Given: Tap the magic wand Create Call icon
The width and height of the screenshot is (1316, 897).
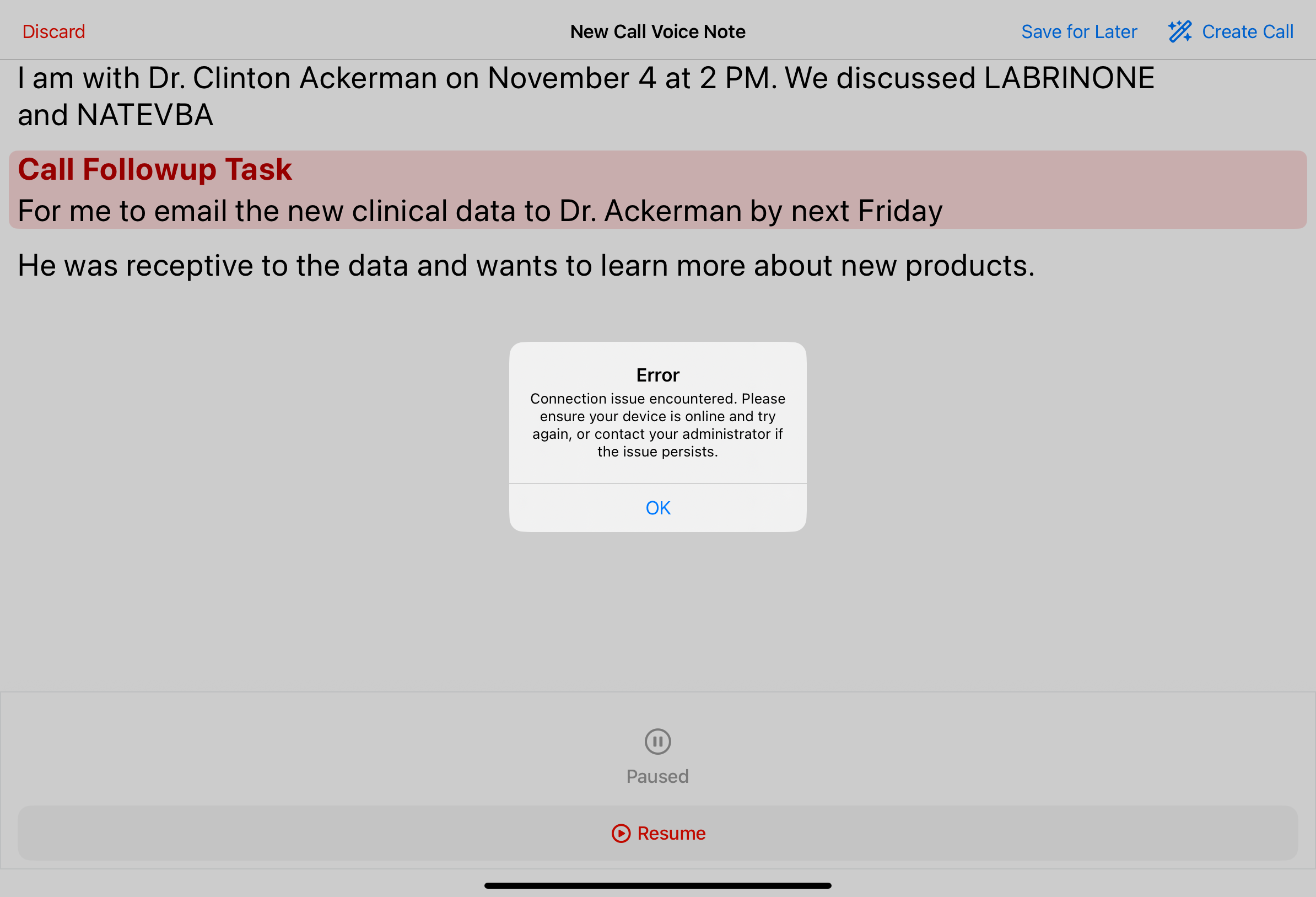Looking at the screenshot, I should [x=1179, y=32].
